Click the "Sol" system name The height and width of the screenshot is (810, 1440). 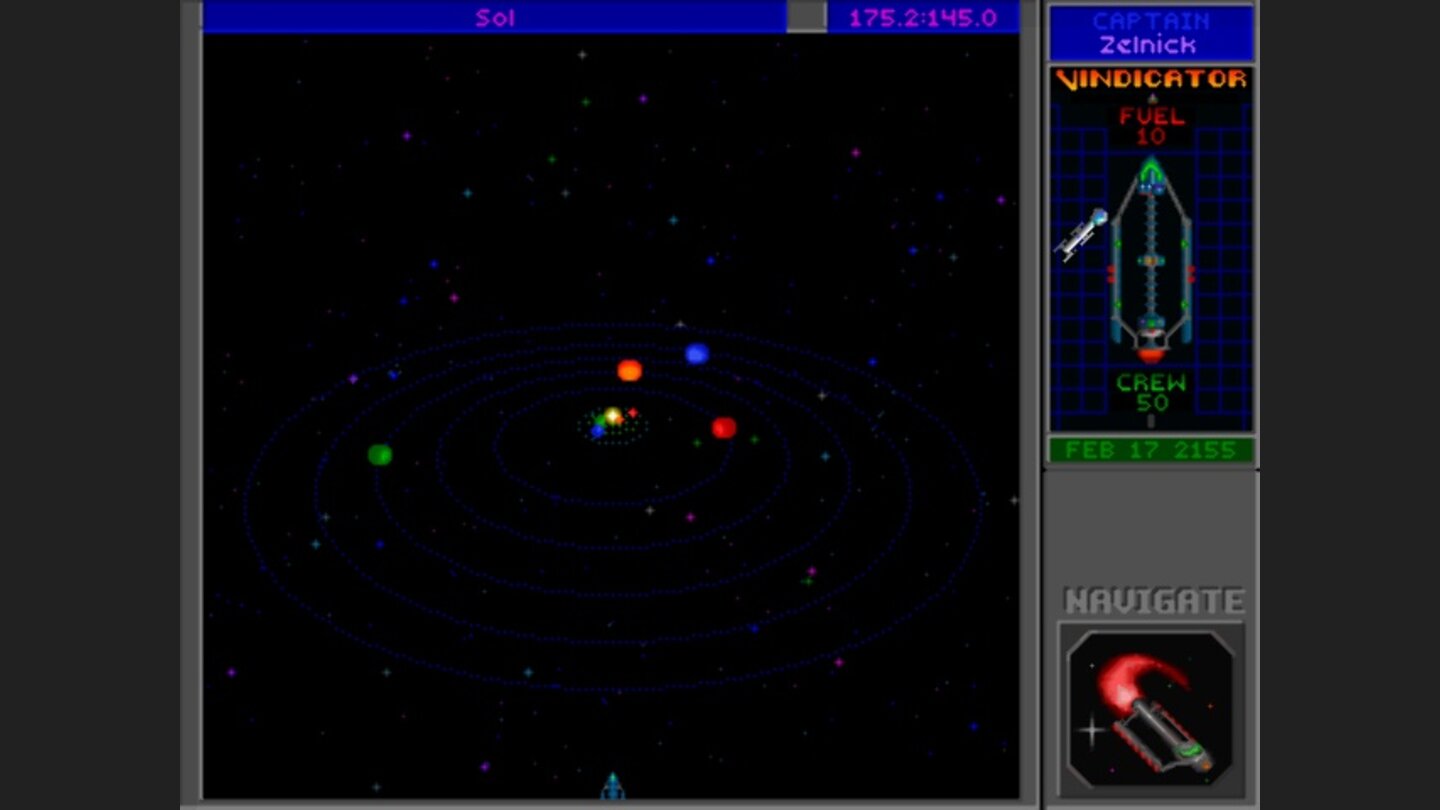[495, 17]
